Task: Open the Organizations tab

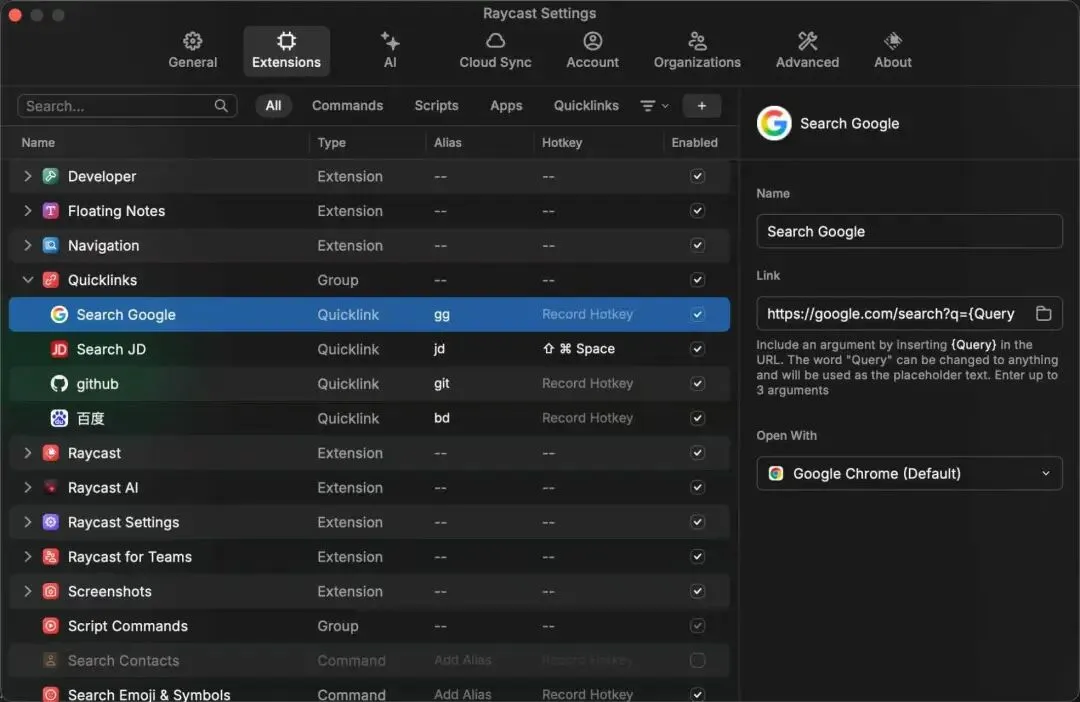Action: [x=697, y=50]
